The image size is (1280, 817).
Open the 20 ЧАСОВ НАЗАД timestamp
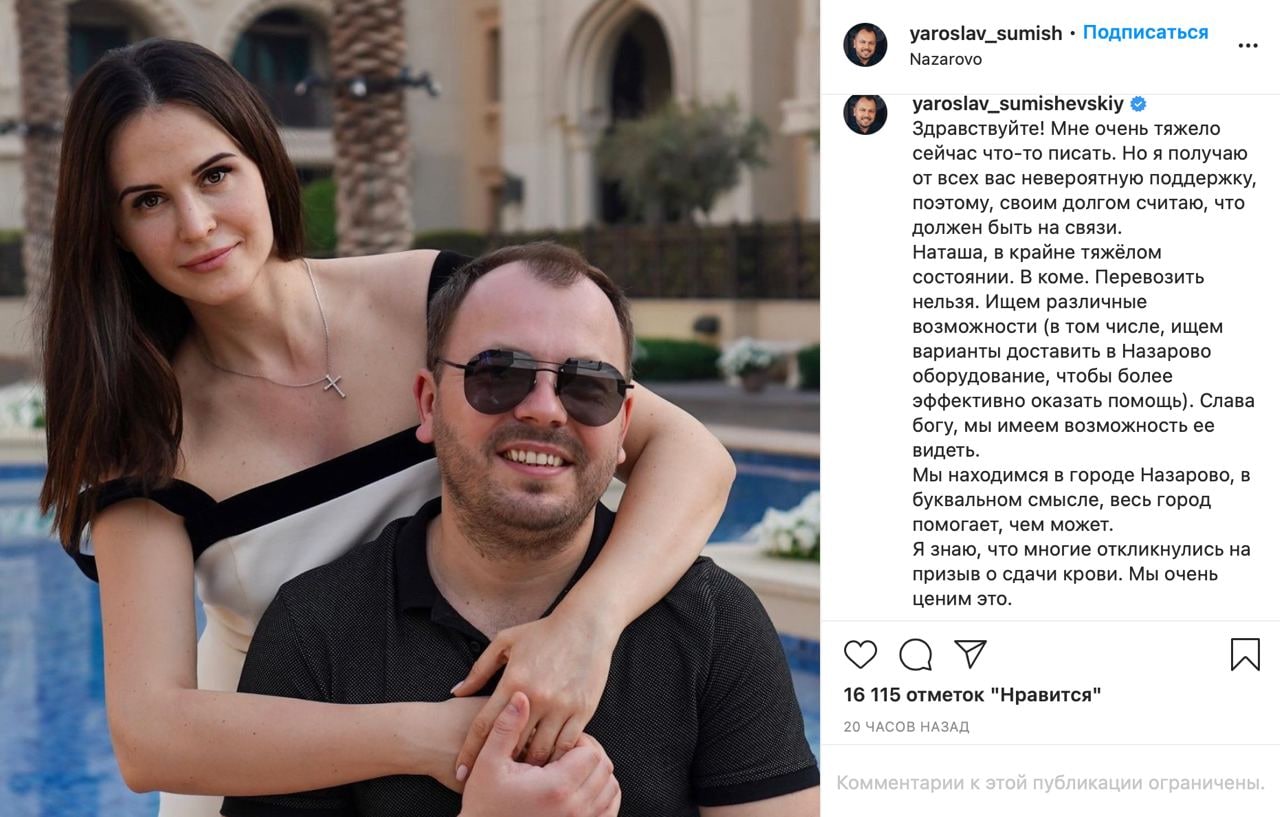point(906,727)
